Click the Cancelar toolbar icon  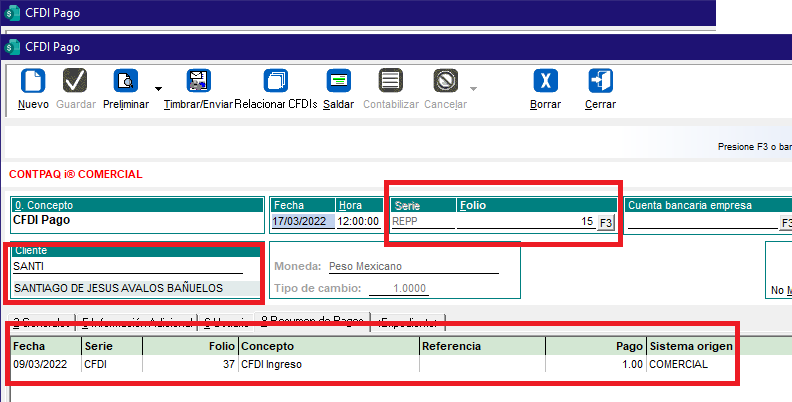(445, 82)
